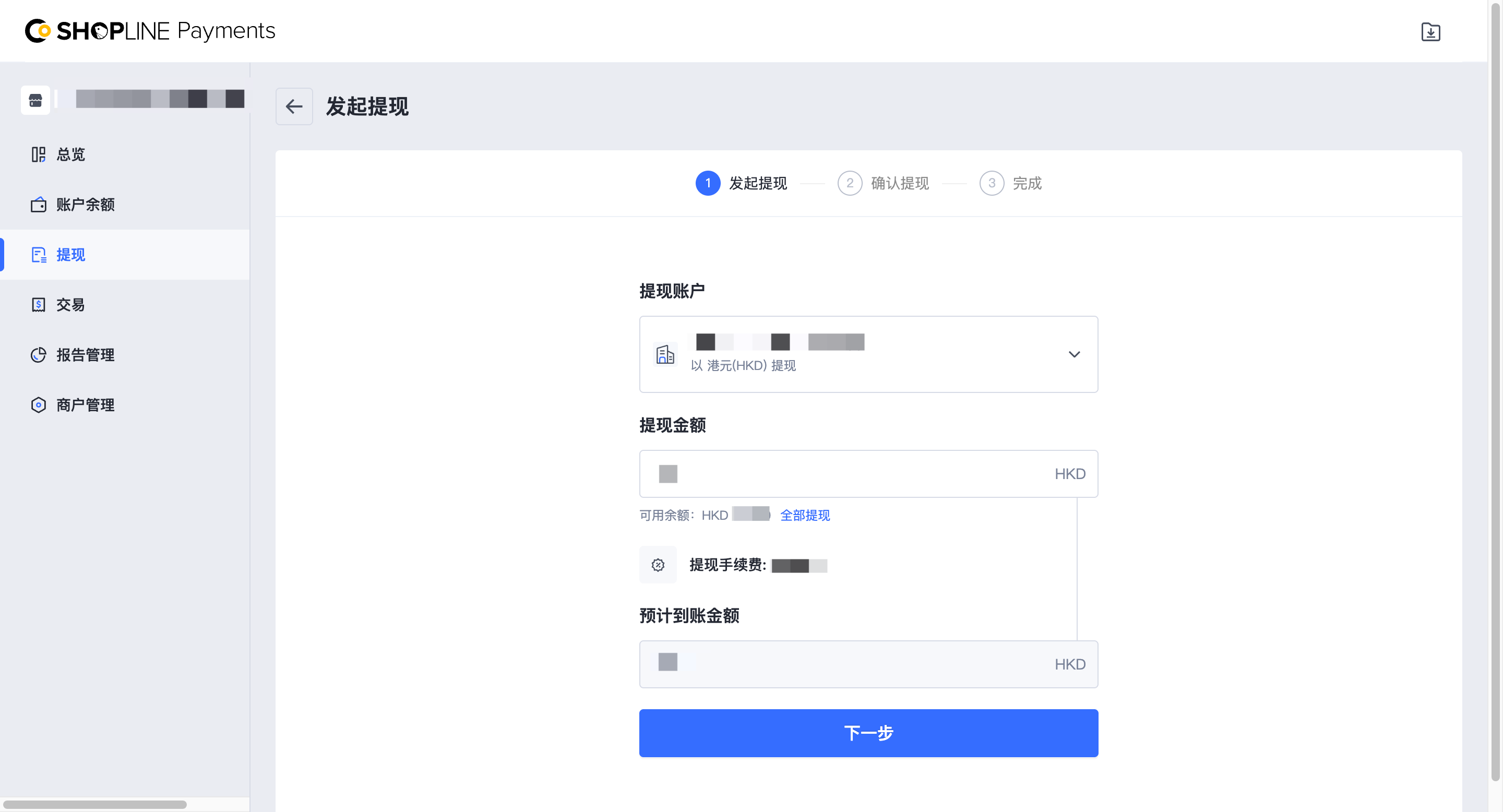This screenshot has width=1503, height=812.
Task: Click the 账户余额 wallet icon
Action: coord(39,205)
